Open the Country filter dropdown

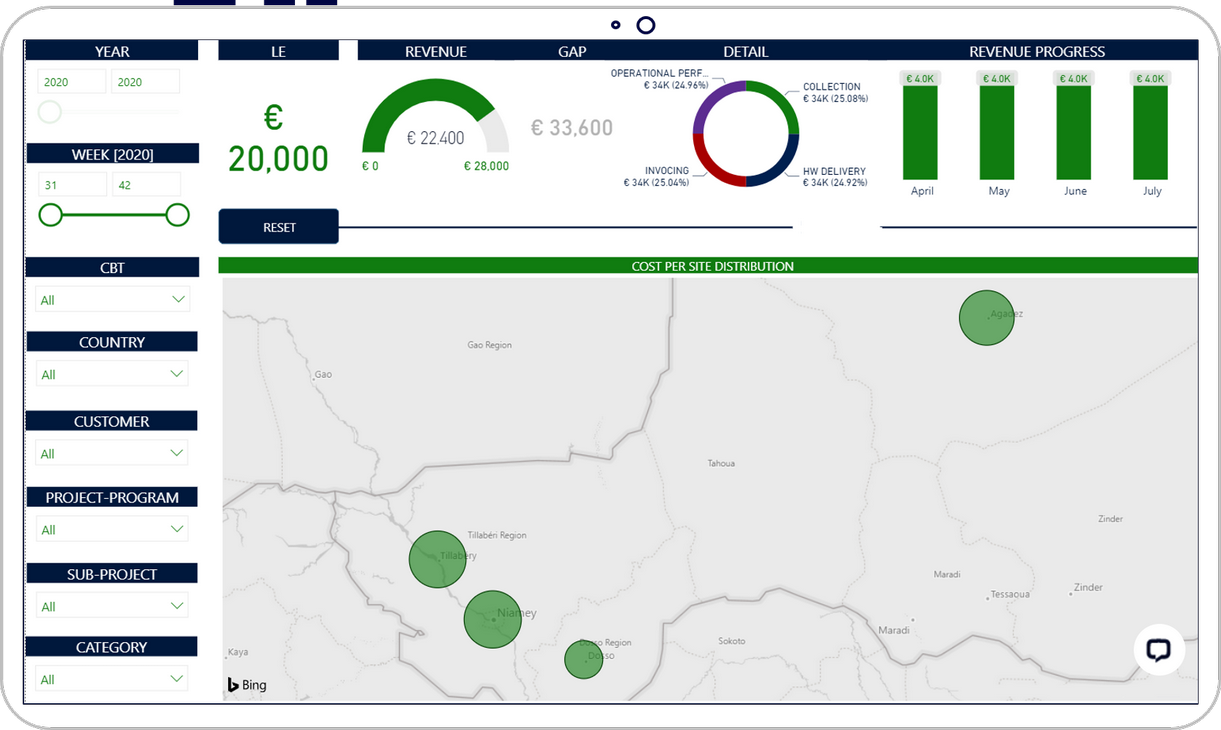[112, 374]
